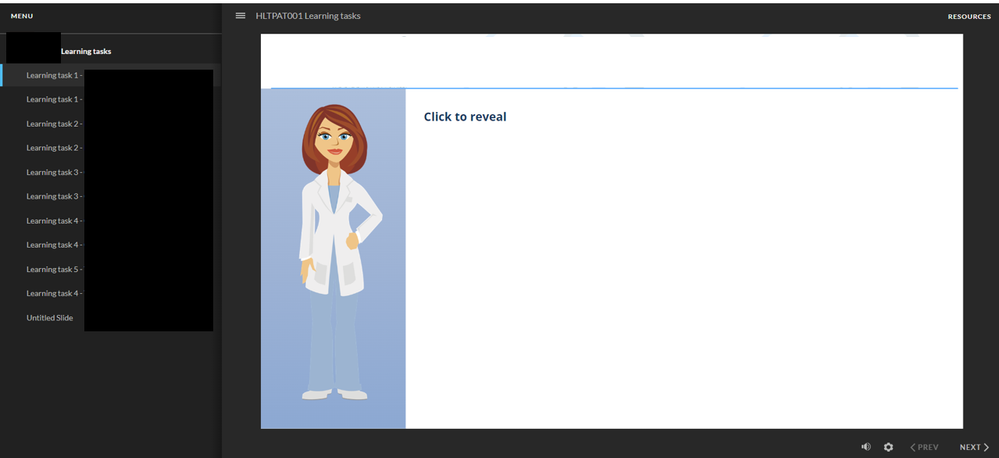Mute audio using the speaker icon

(866, 447)
